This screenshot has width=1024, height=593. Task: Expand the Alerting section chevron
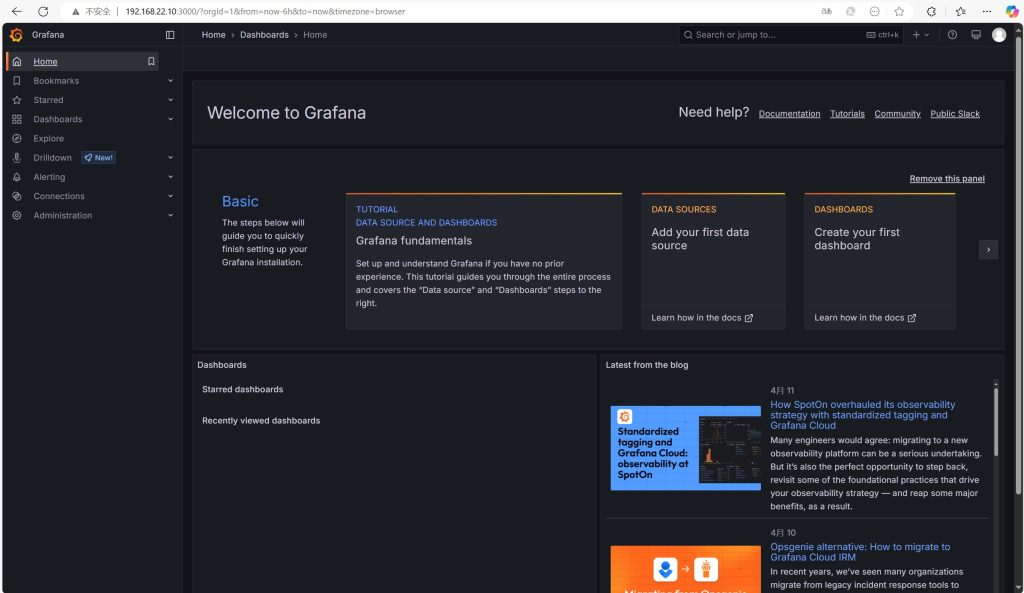pyautogui.click(x=170, y=177)
